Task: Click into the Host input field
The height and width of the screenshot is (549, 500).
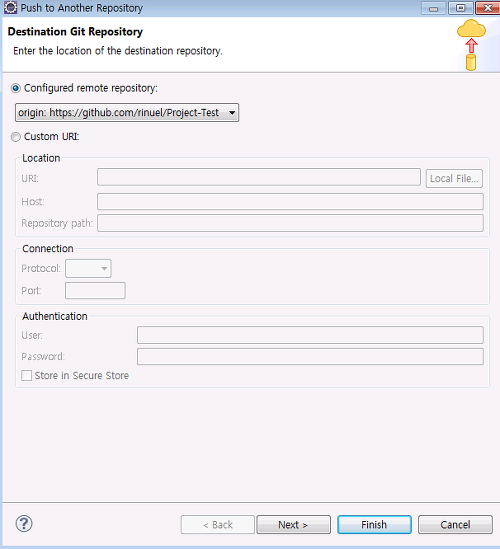Action: point(290,202)
